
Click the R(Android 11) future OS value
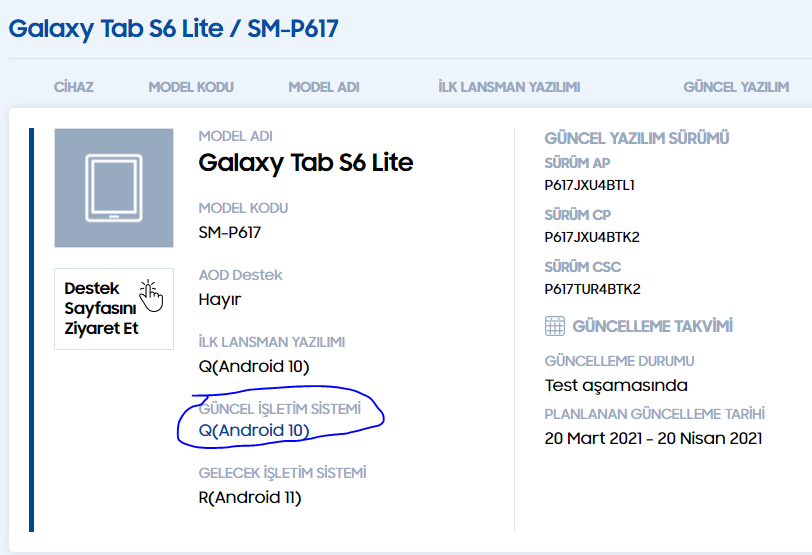coord(249,497)
